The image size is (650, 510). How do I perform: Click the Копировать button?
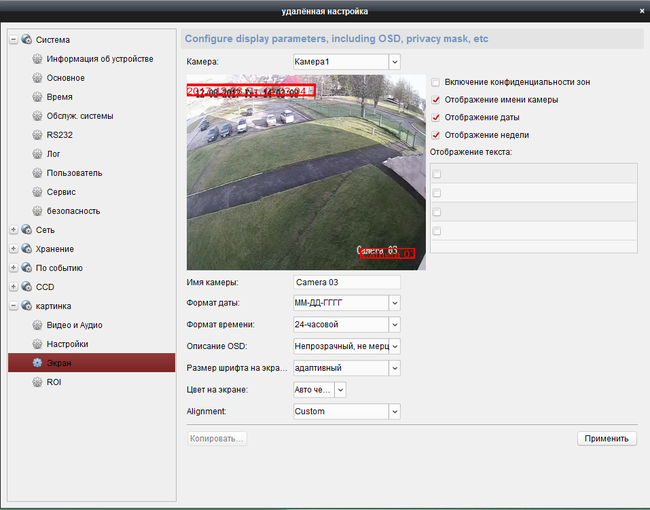(x=216, y=438)
